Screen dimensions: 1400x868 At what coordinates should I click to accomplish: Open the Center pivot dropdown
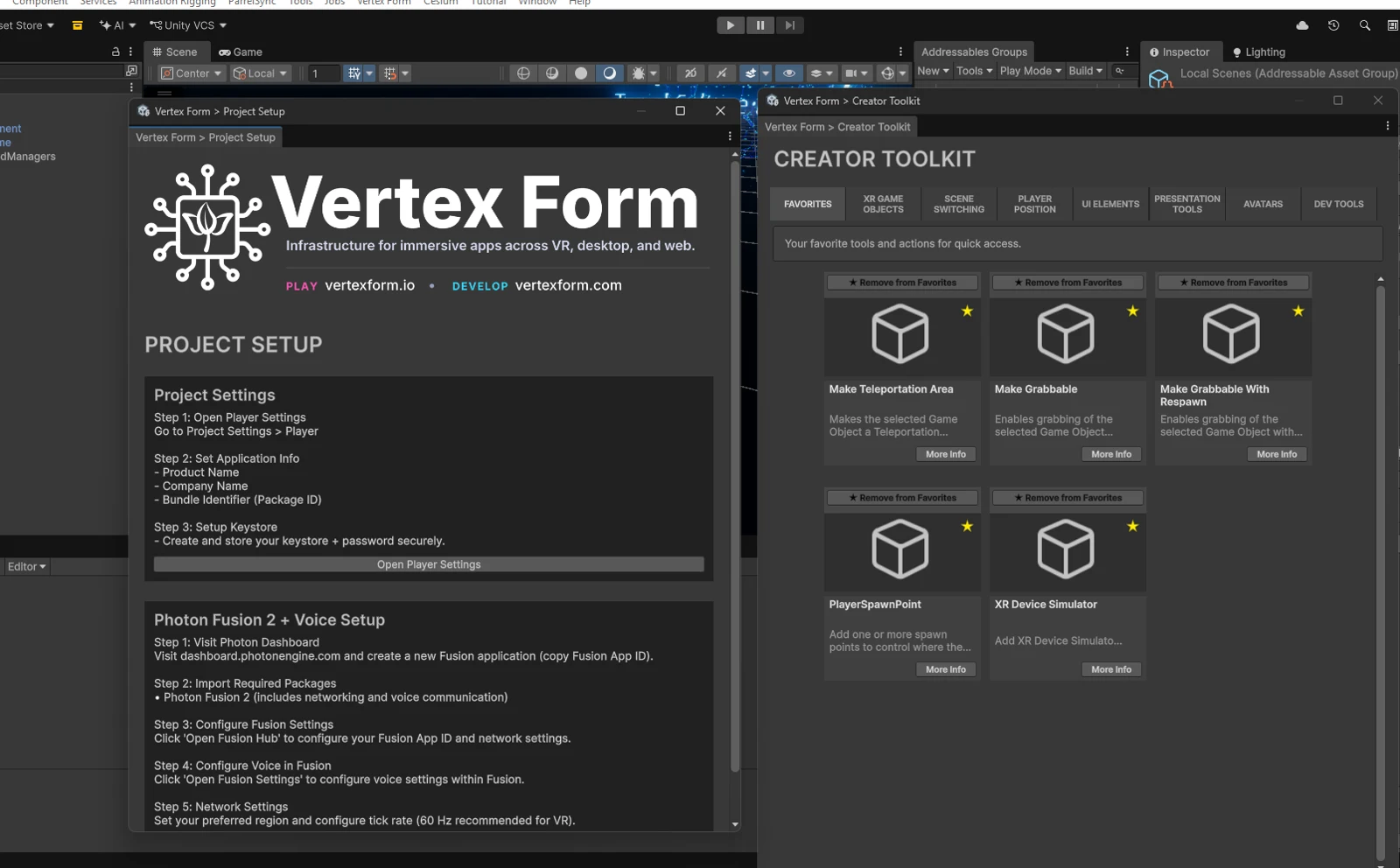click(x=191, y=73)
